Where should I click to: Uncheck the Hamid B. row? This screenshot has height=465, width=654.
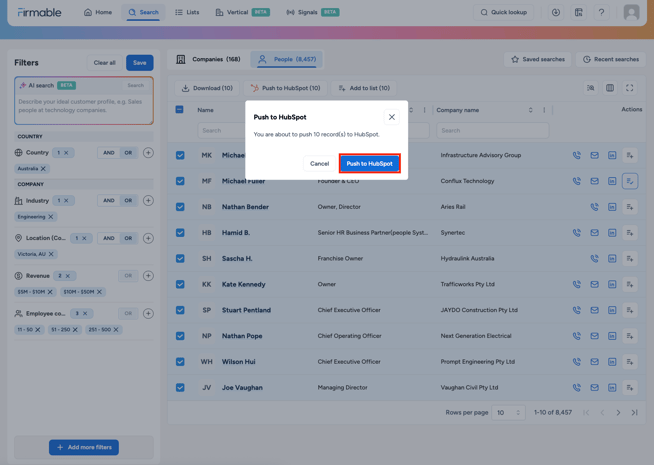pos(180,233)
